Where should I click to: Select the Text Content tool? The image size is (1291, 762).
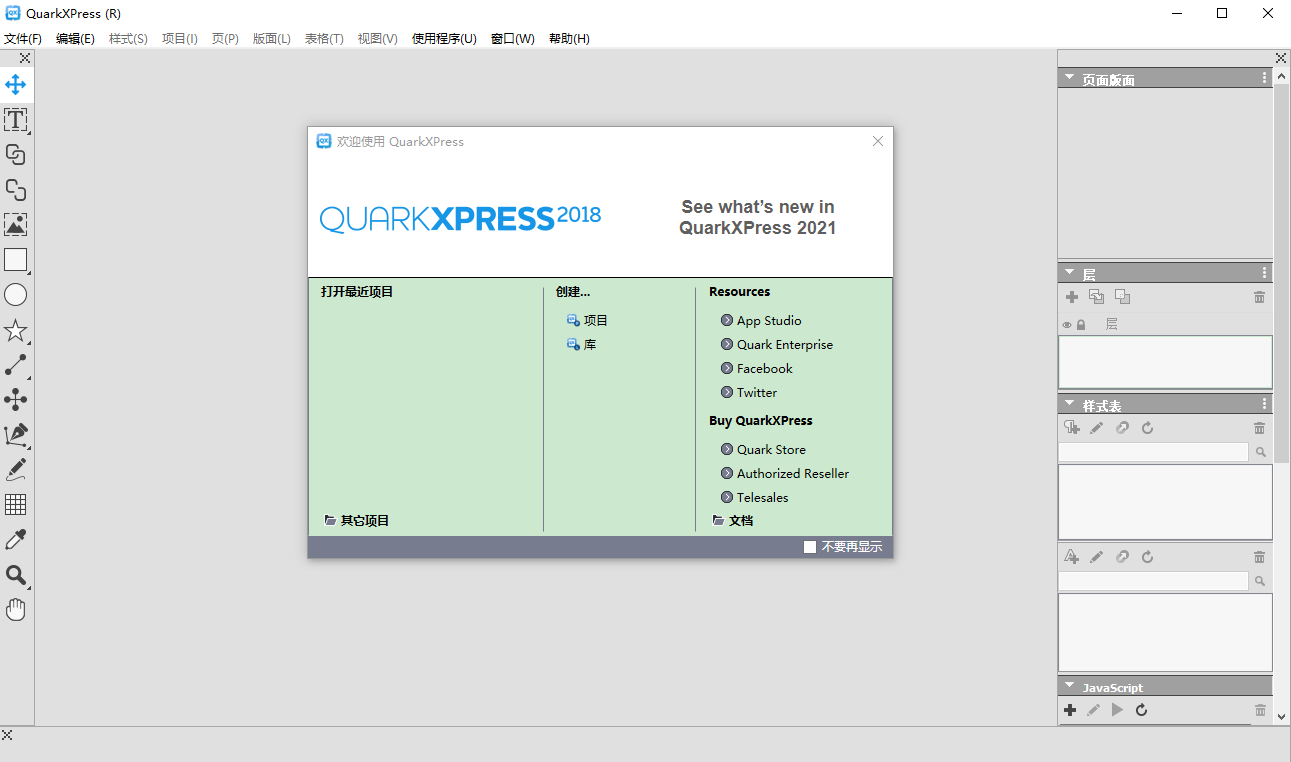pos(15,120)
